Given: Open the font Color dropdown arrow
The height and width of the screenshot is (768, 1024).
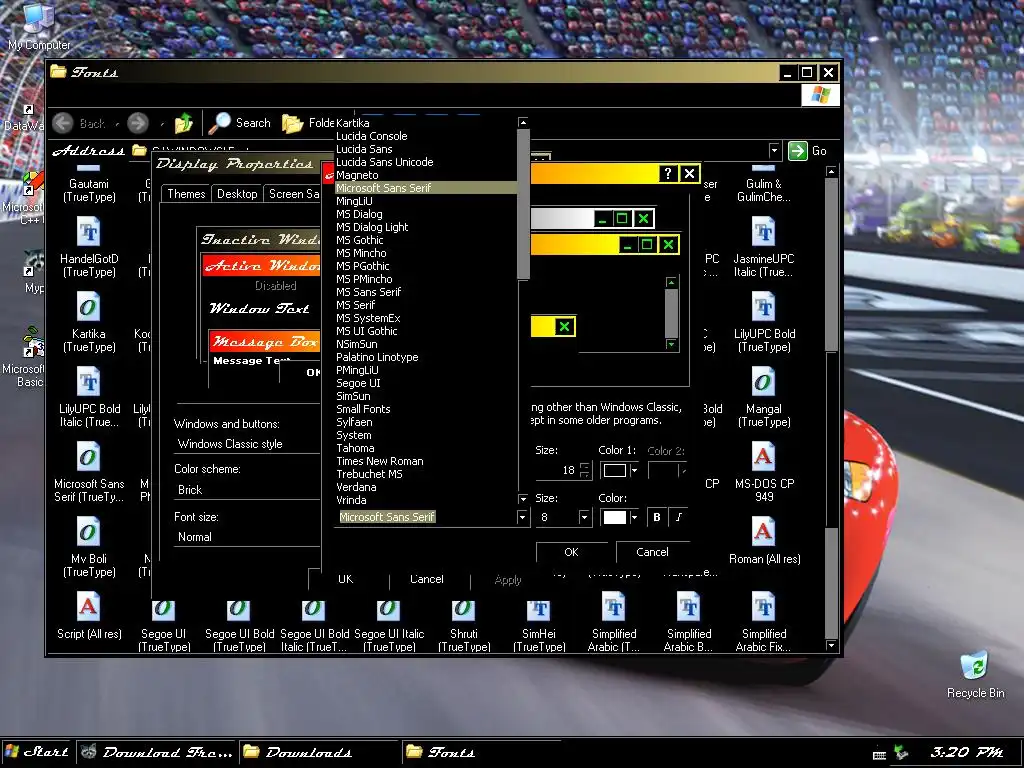Looking at the screenshot, I should point(633,517).
